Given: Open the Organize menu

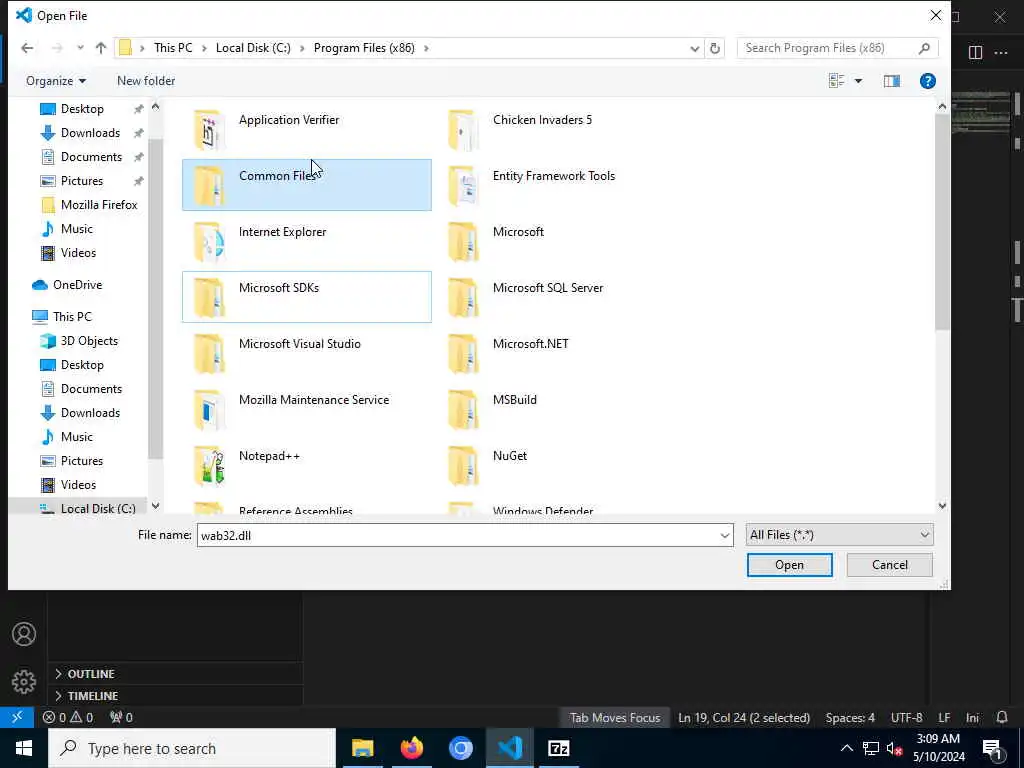Looking at the screenshot, I should click(x=56, y=81).
